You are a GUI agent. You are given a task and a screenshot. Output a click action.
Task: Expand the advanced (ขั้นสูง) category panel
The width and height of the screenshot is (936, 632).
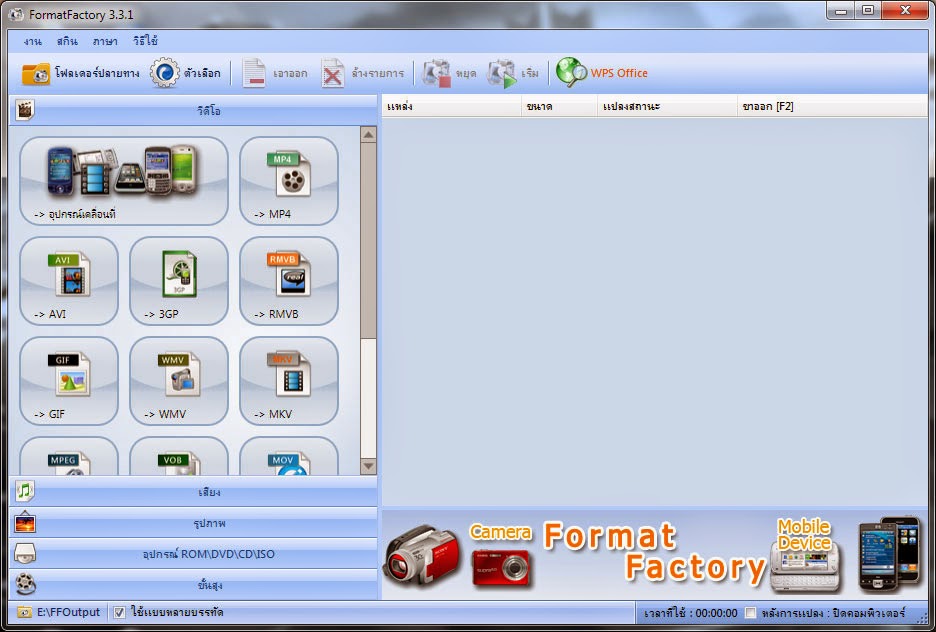(x=193, y=585)
